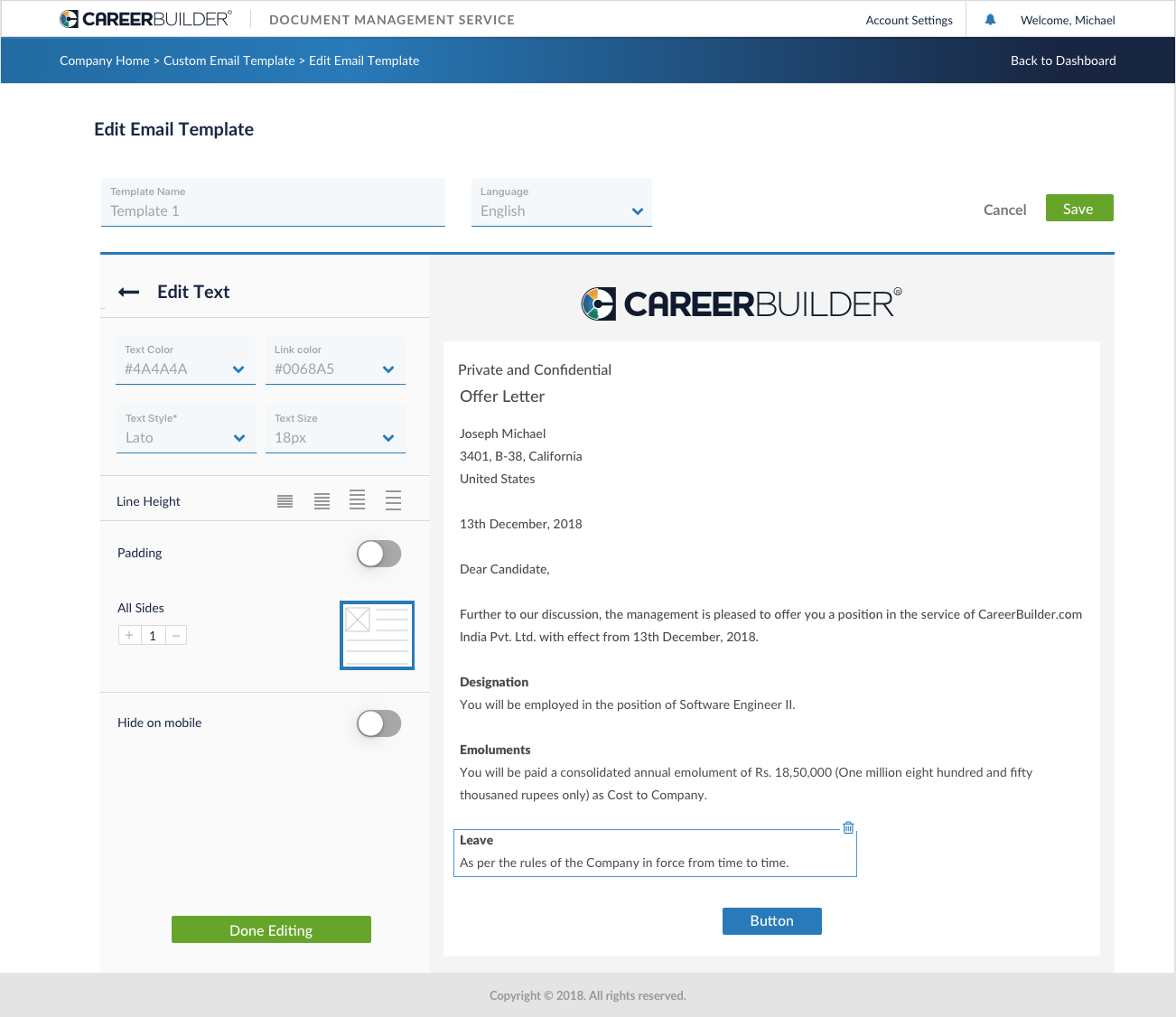Save the email template
1176x1017 pixels.
click(x=1079, y=208)
